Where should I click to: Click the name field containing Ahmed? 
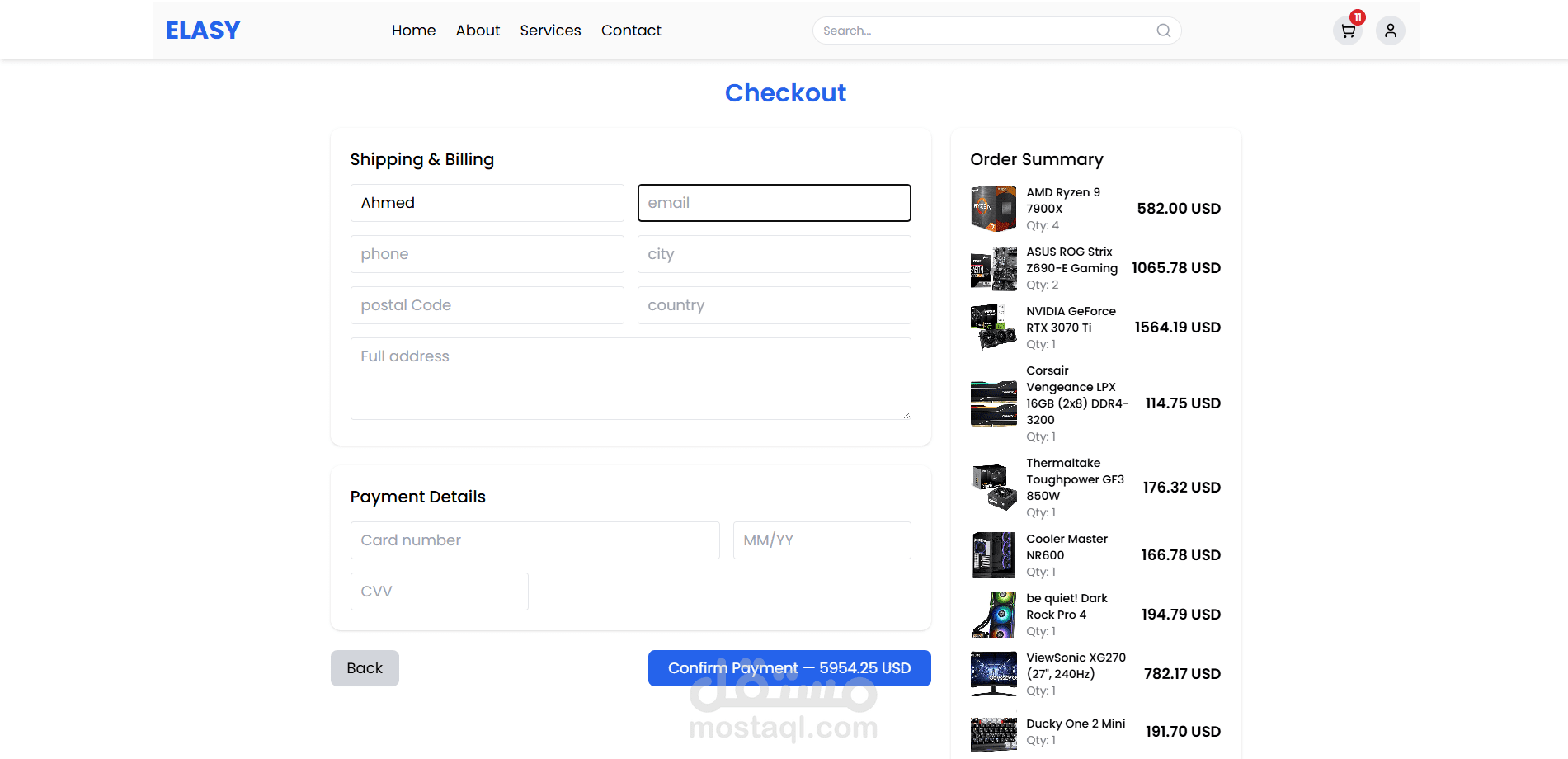click(487, 203)
